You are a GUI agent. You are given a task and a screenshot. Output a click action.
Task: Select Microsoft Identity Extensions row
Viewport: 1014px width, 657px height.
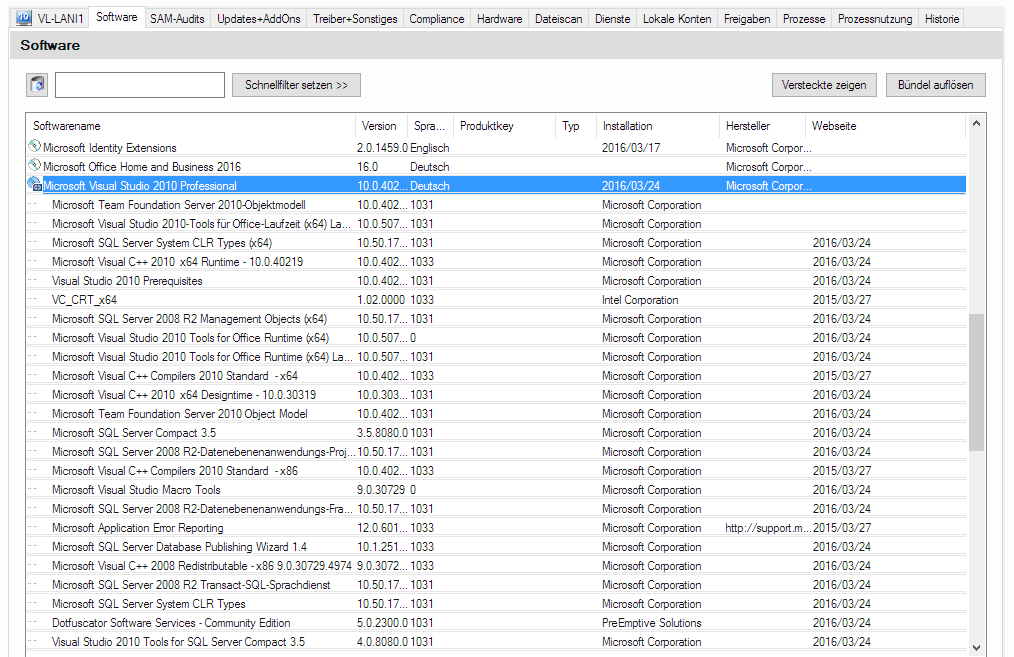tap(497, 147)
